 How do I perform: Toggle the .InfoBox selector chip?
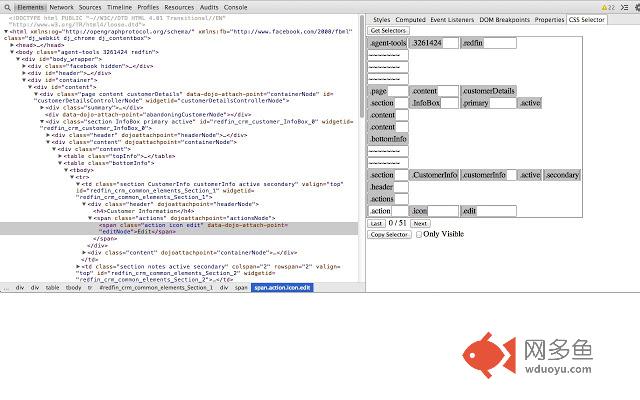[425, 103]
